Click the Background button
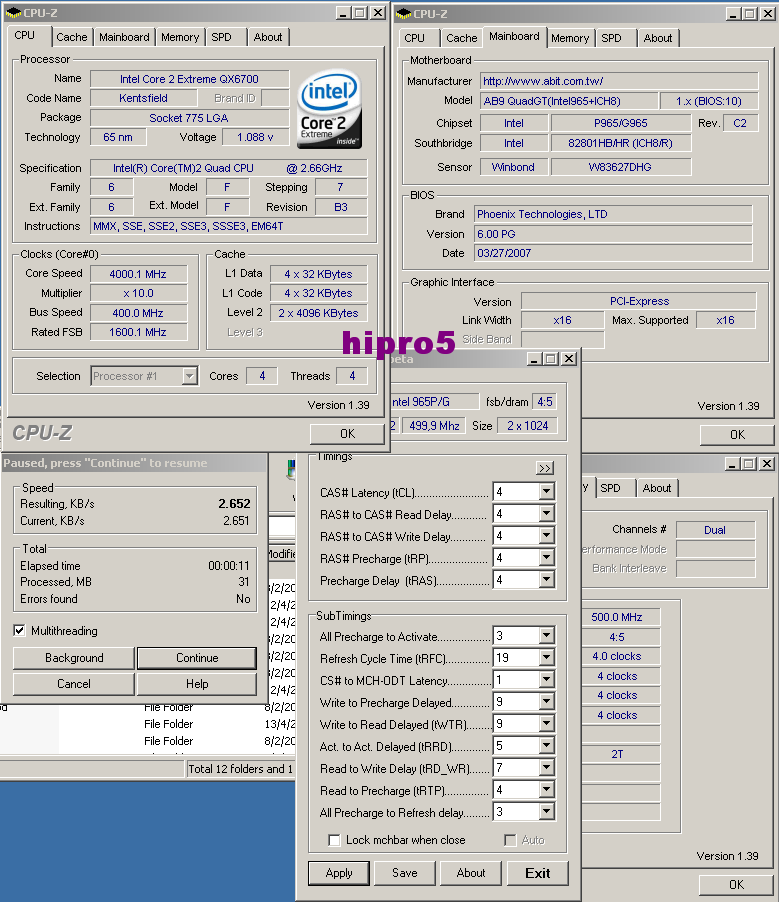779x902 pixels. [x=74, y=658]
